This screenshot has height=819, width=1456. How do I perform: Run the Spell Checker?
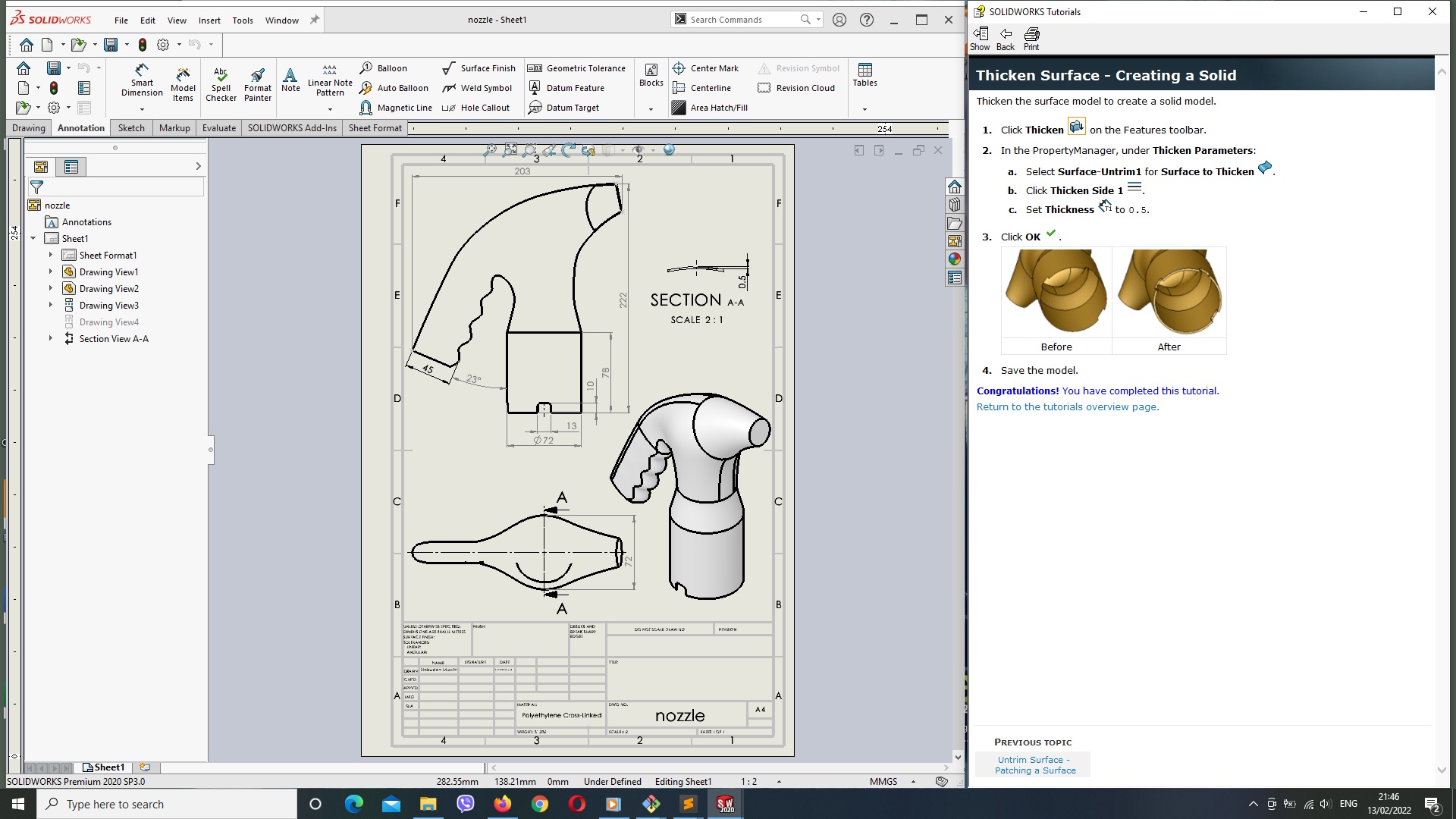pyautogui.click(x=221, y=84)
